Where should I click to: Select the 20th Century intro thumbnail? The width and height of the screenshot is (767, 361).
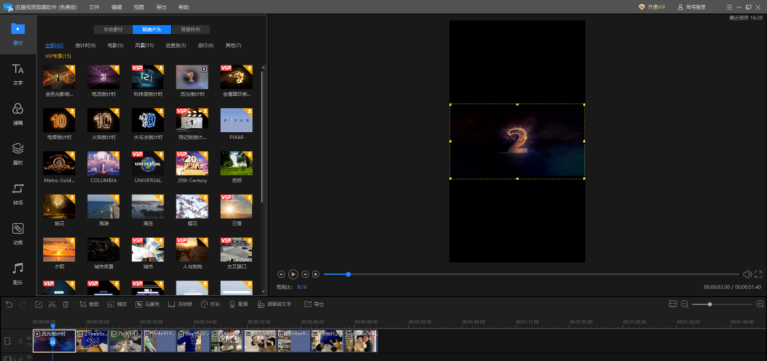click(192, 163)
